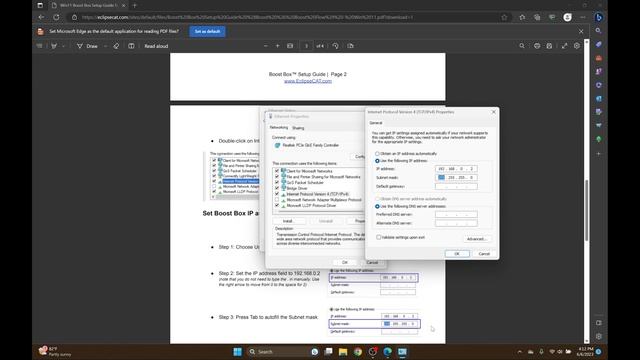Open Edge settings and more menu

coord(582,17)
